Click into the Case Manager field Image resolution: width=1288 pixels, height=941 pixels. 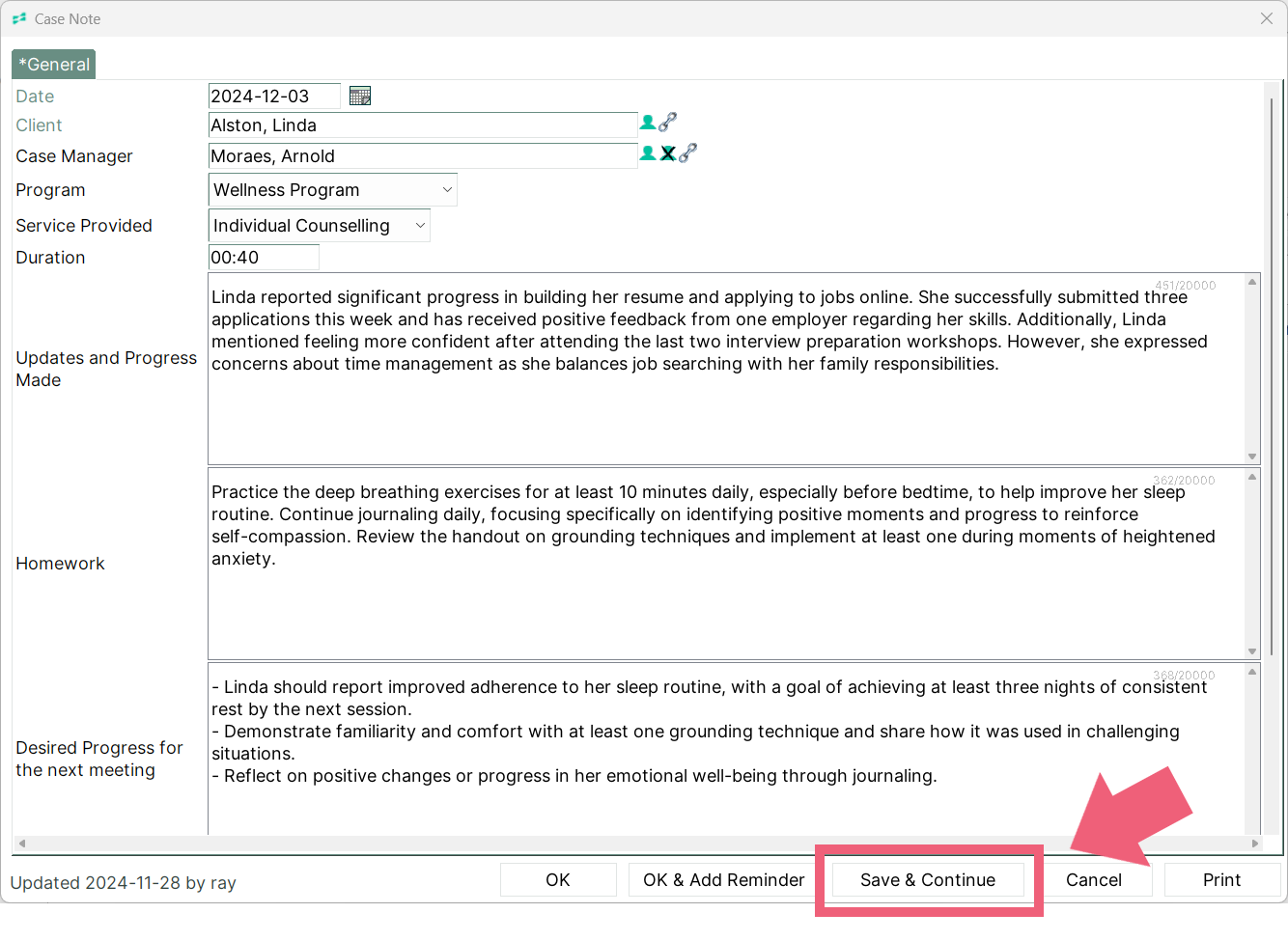point(423,156)
